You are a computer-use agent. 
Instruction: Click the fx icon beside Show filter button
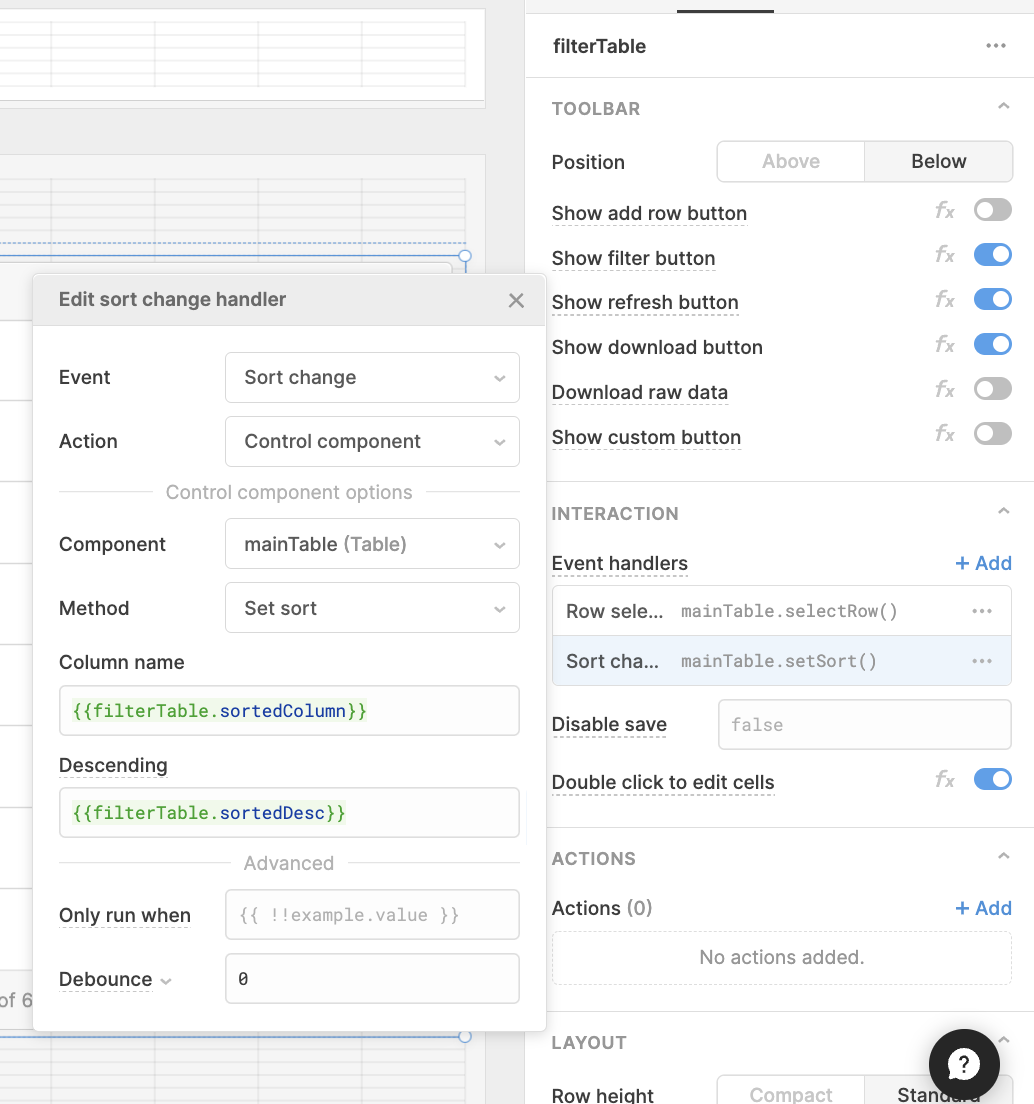pos(945,254)
